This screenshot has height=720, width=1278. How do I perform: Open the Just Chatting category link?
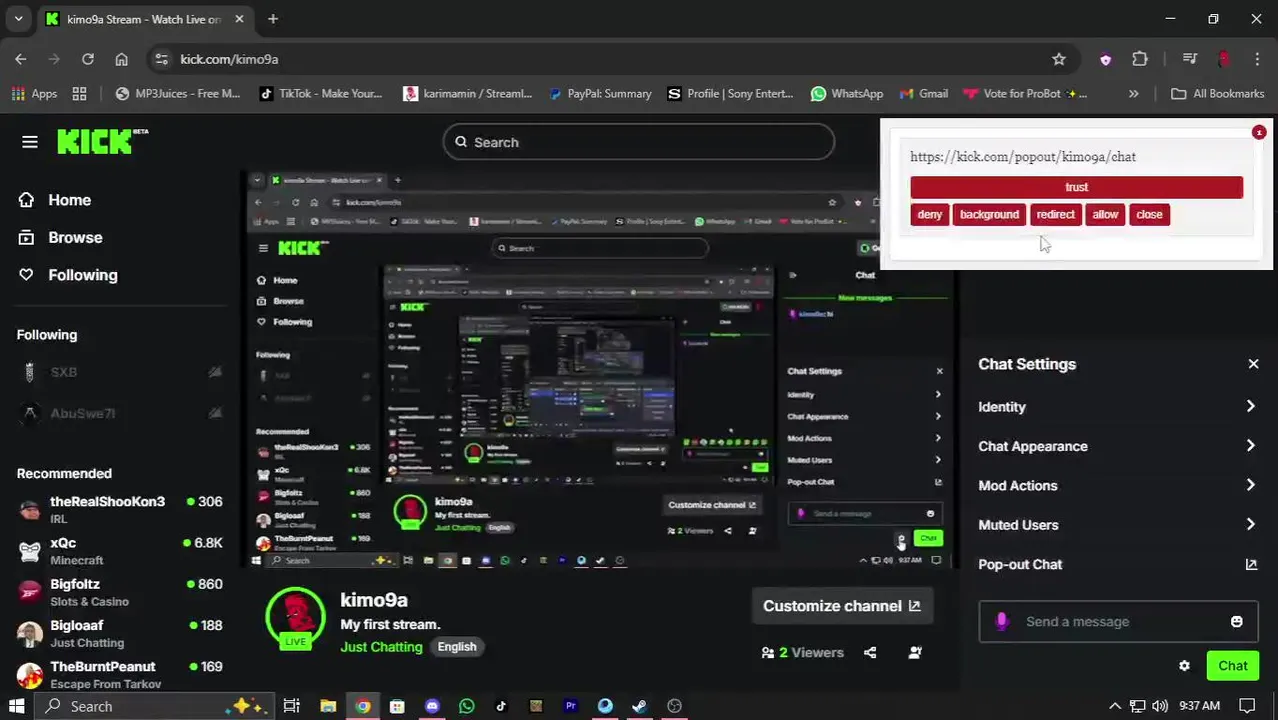[381, 647]
